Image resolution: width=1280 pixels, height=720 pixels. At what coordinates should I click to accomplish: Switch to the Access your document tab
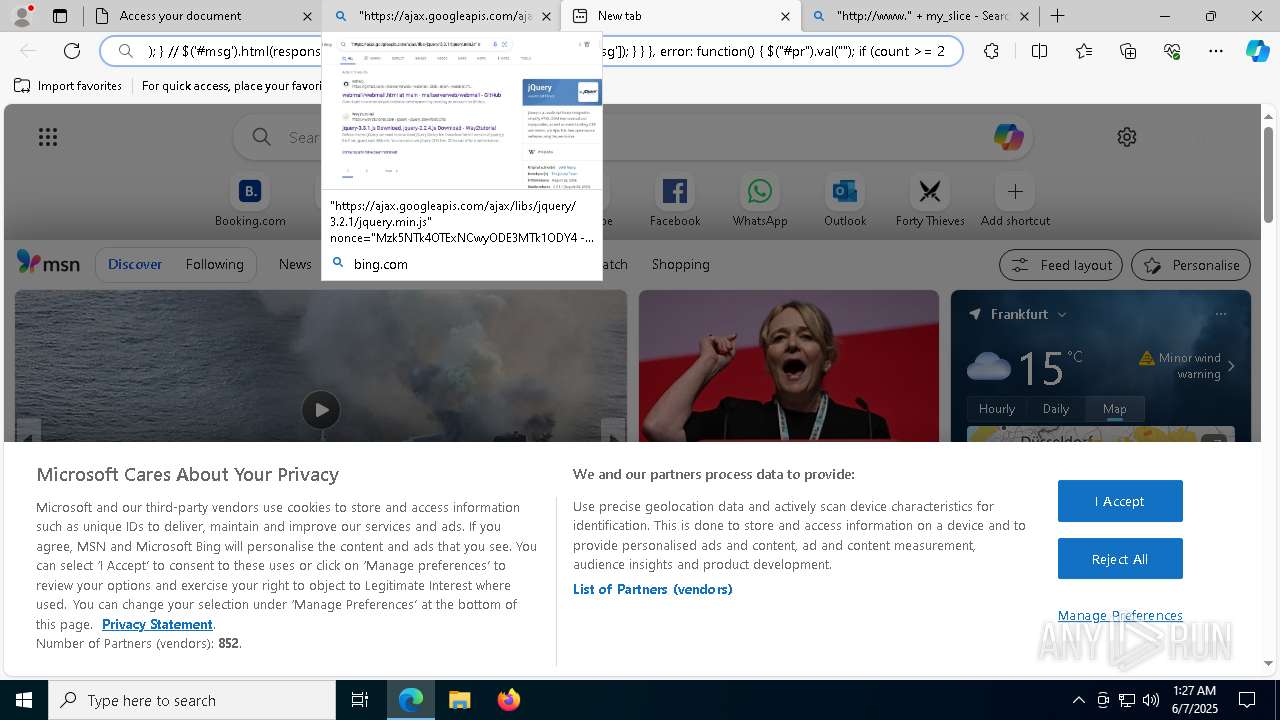pos(202,16)
